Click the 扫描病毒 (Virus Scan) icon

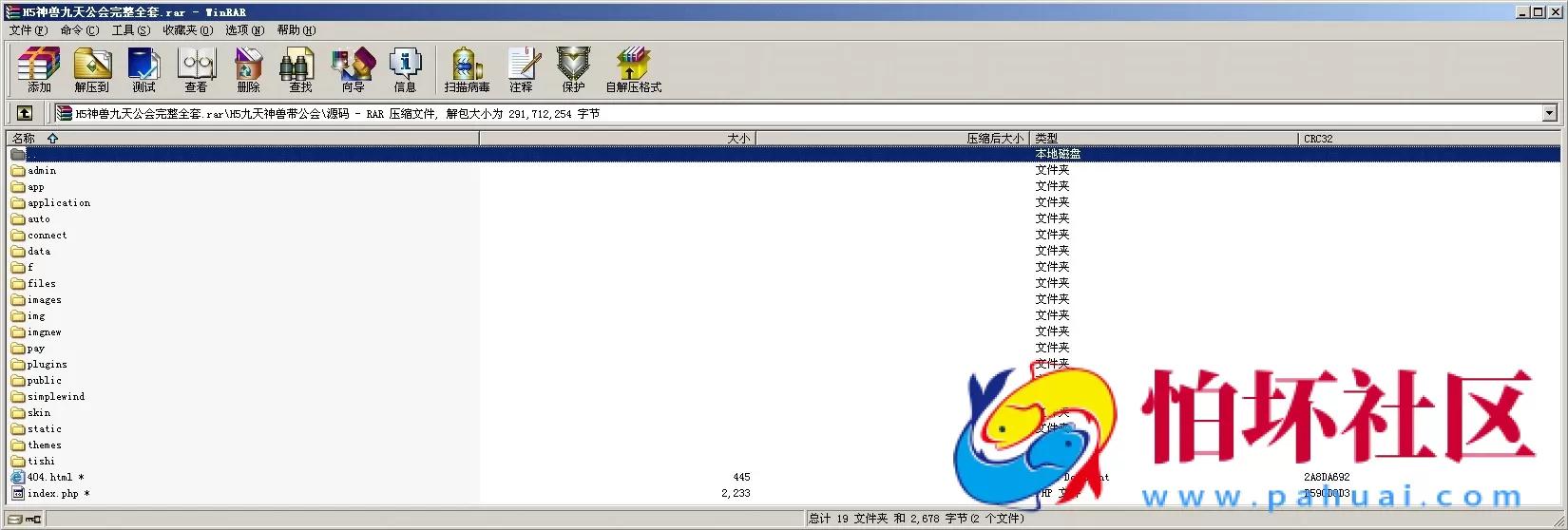coord(467,68)
